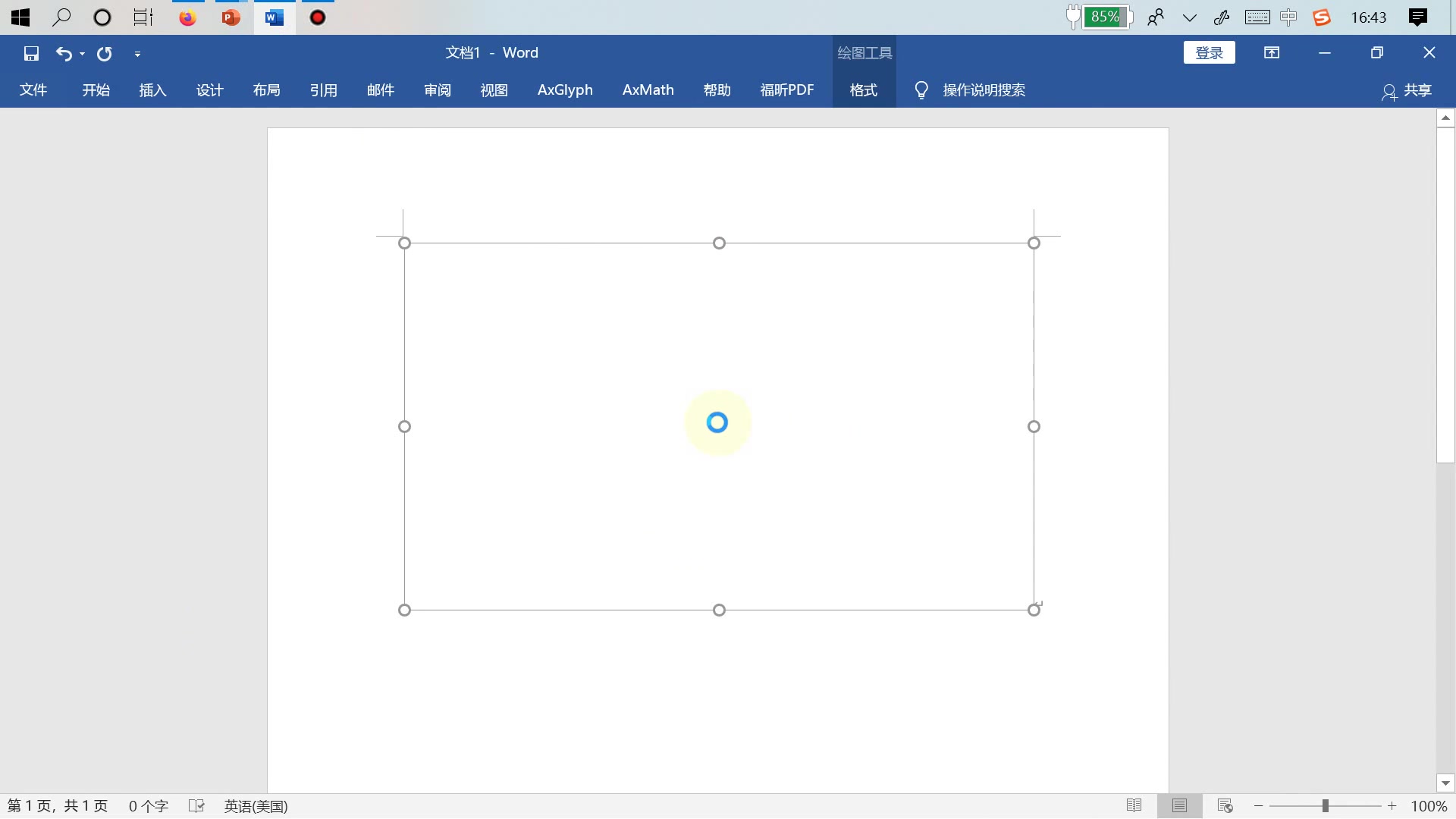This screenshot has height=819, width=1456.
Task: Open the clock showing 16:43
Action: tap(1369, 17)
